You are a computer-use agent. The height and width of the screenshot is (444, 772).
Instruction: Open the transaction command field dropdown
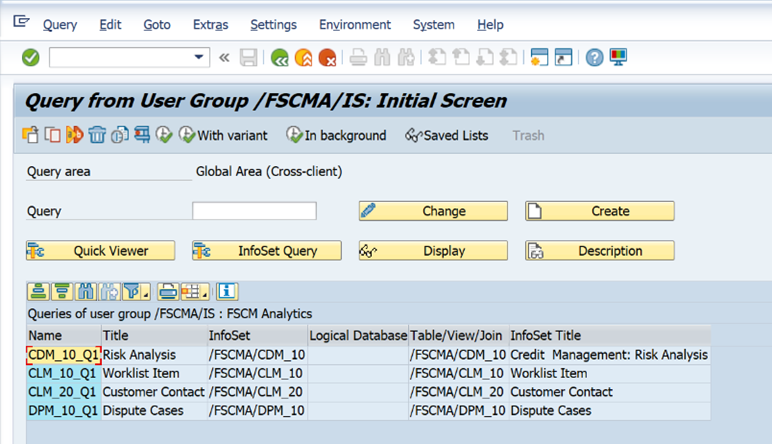199,57
